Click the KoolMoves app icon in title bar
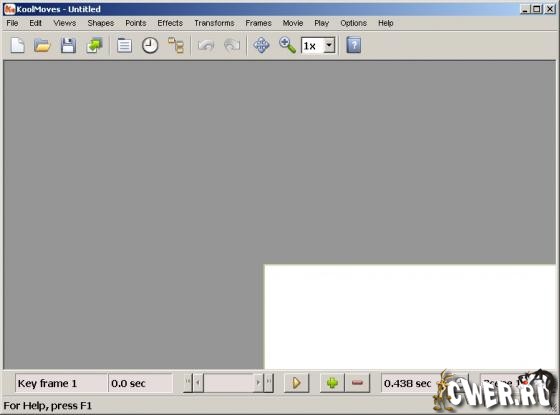This screenshot has width=560, height=415. tap(9, 9)
